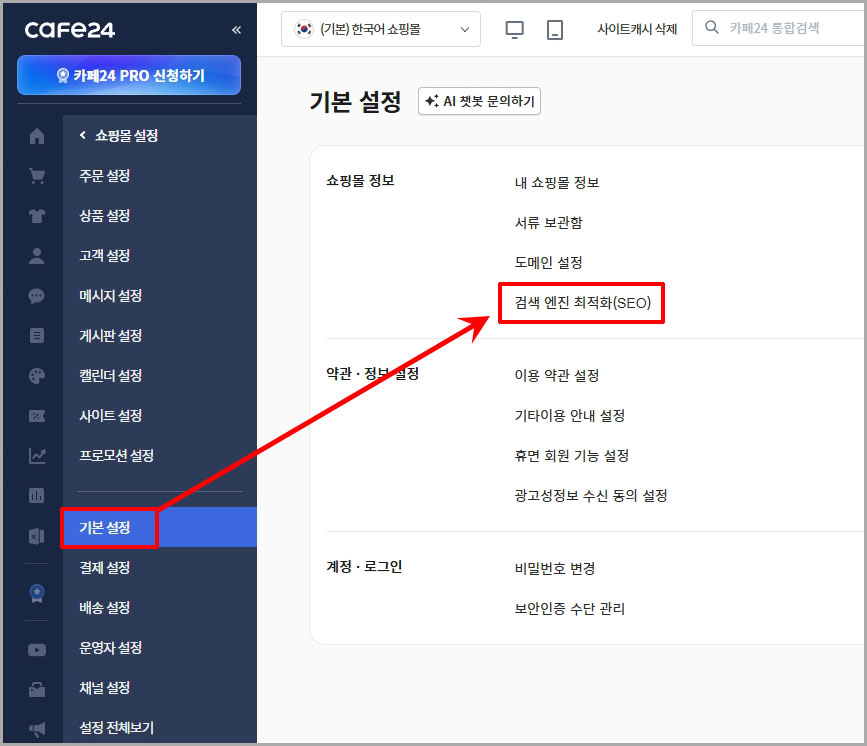This screenshot has width=867, height=746.
Task: Click the desktop preview icon
Action: [x=514, y=30]
